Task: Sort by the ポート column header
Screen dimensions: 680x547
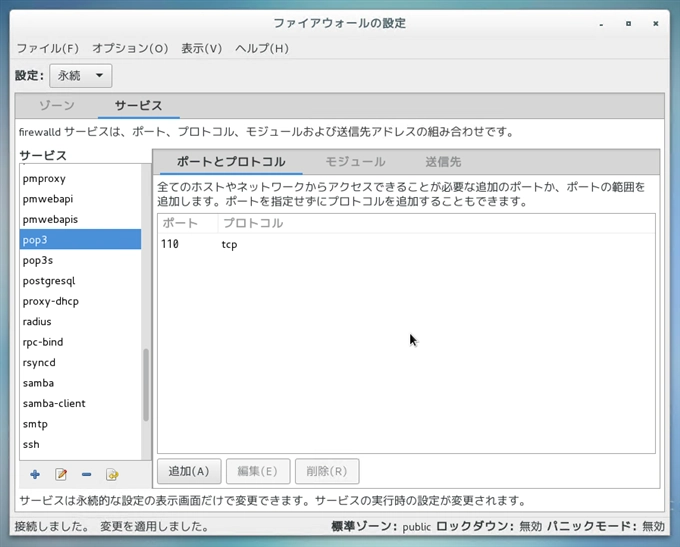Action: tap(188, 223)
